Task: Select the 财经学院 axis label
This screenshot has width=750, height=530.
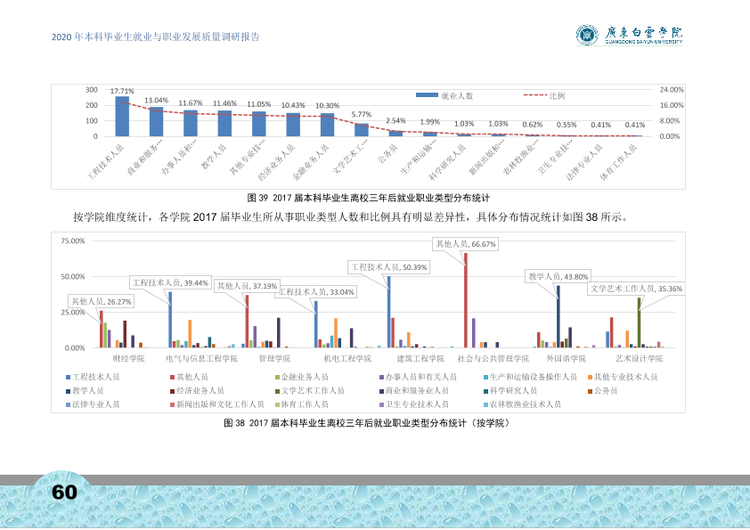Action: coord(128,358)
